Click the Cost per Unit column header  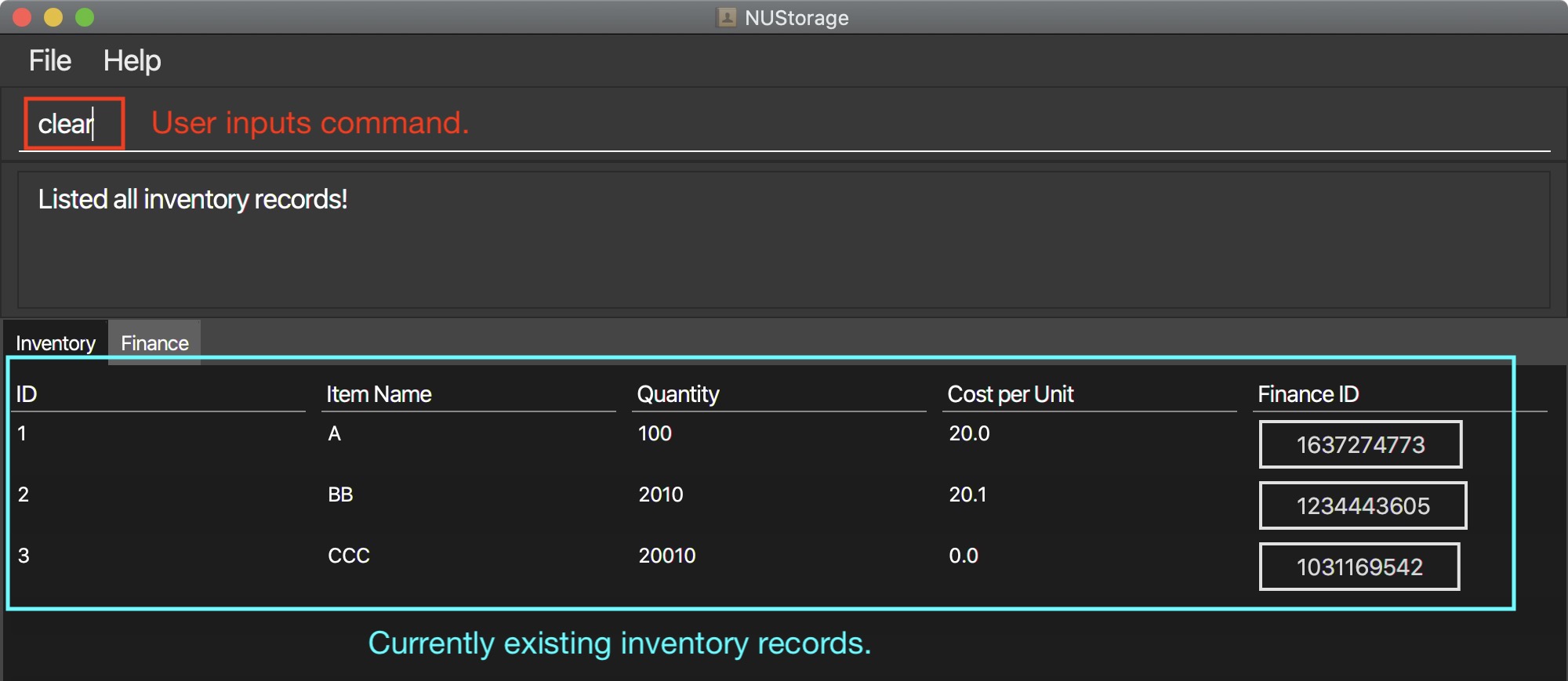click(1010, 394)
